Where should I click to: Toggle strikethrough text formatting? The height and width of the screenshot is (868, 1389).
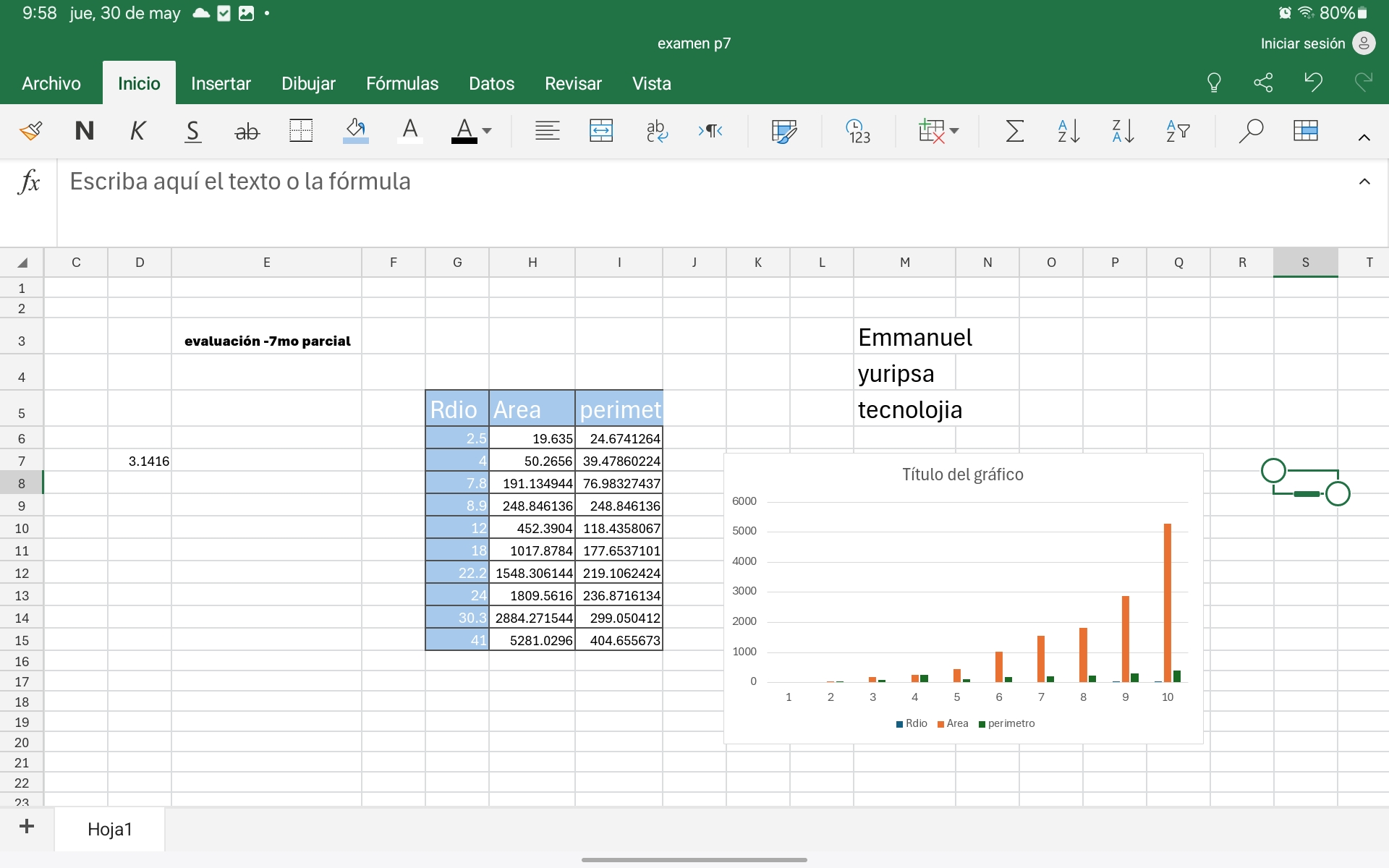pos(247,131)
